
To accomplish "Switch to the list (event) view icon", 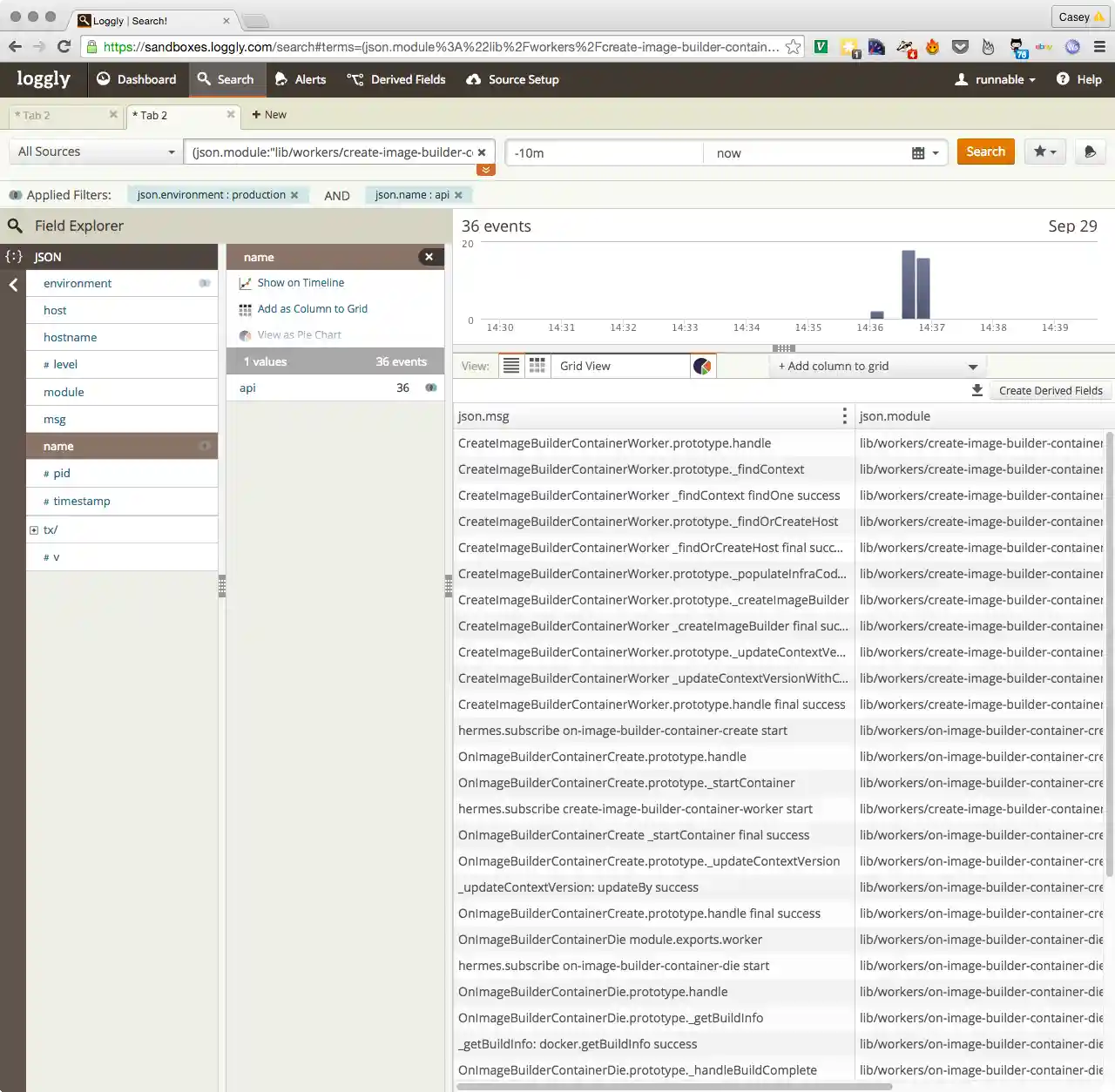I will (511, 367).
